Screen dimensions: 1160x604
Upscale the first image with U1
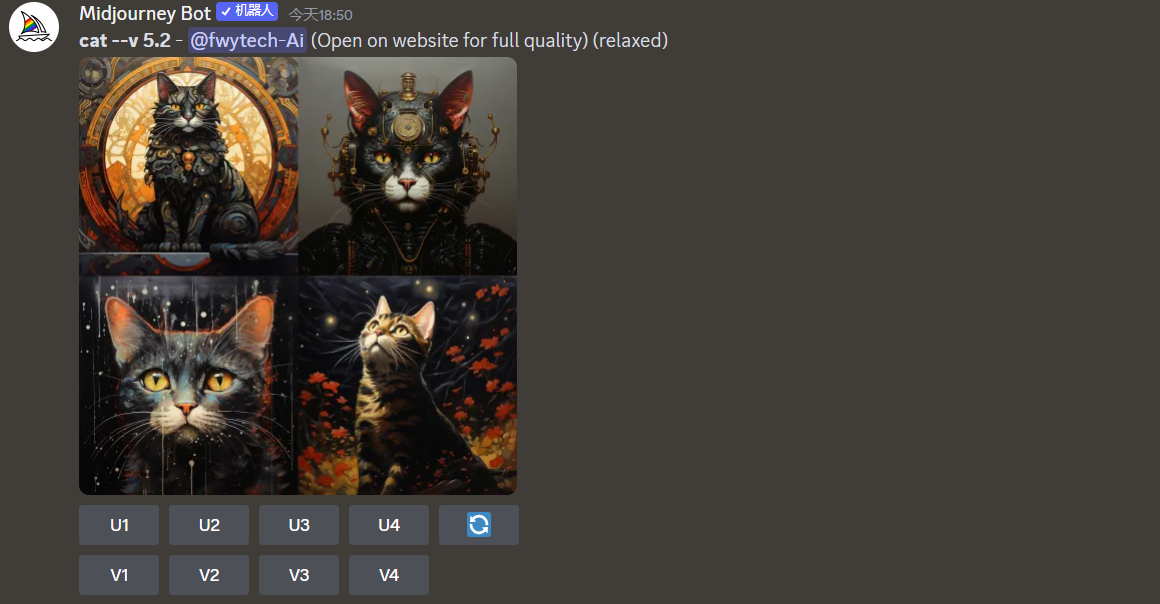(x=119, y=525)
